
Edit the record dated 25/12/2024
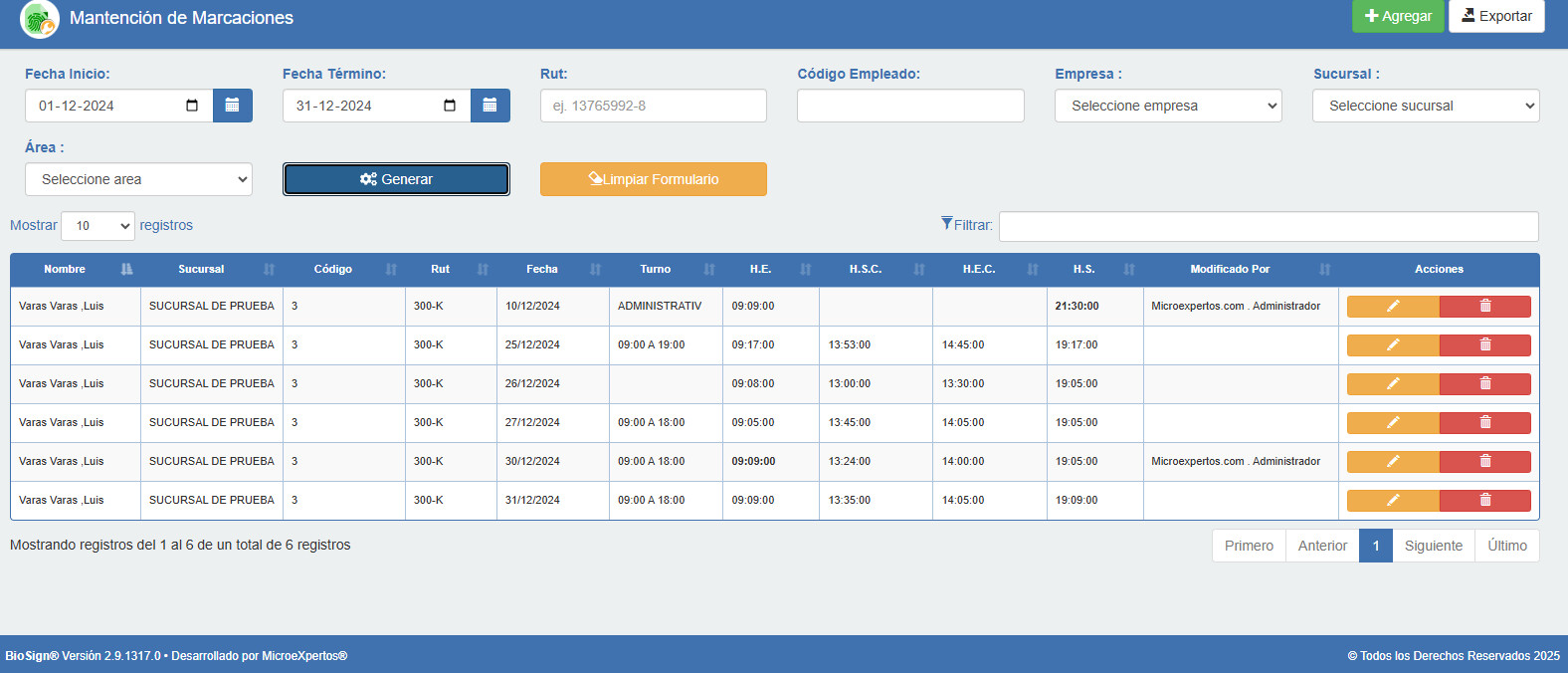coord(1393,345)
